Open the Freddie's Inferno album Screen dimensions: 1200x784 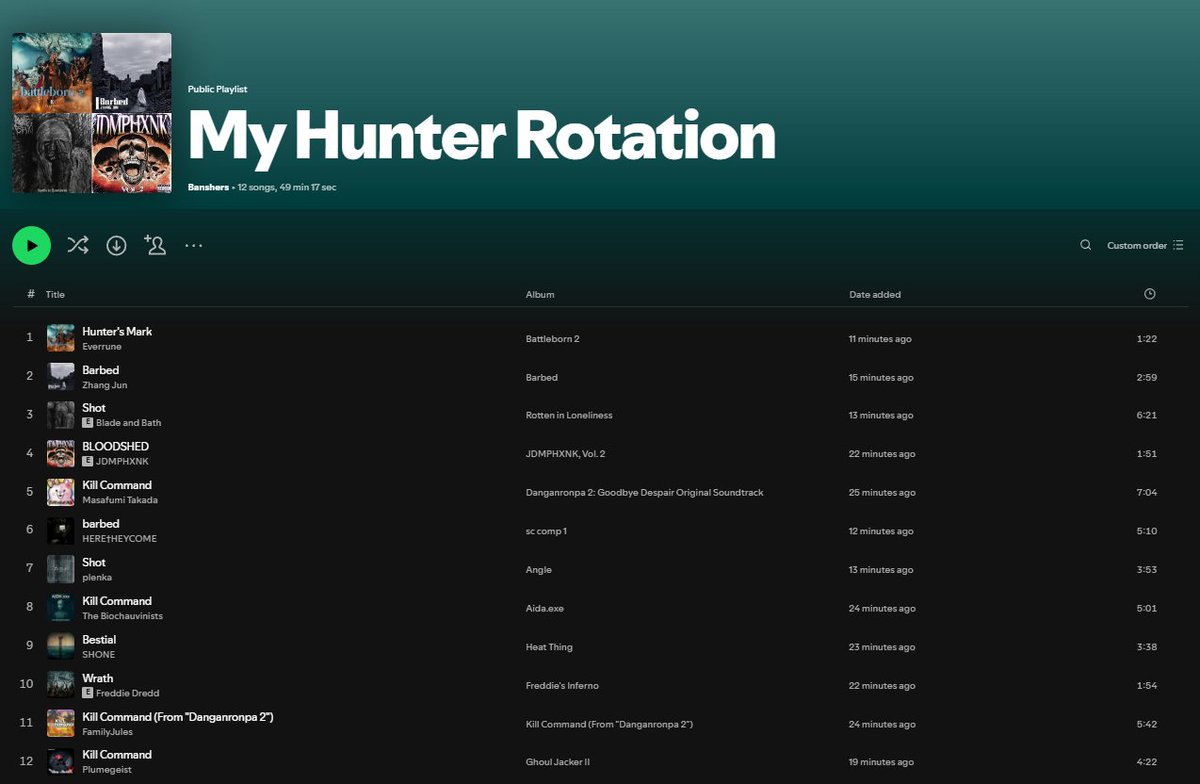[562, 686]
